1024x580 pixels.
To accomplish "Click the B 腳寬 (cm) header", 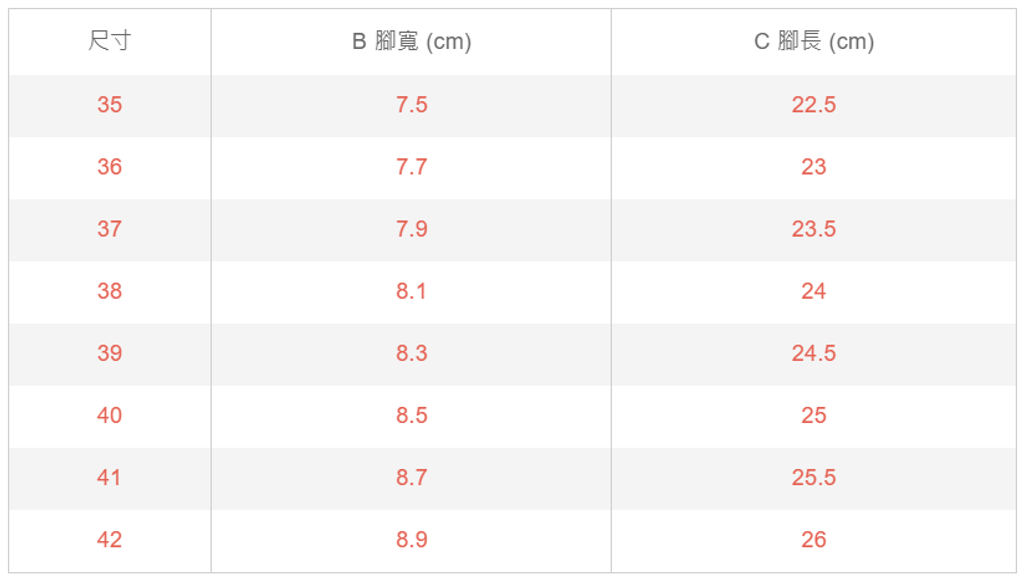I will tap(411, 41).
